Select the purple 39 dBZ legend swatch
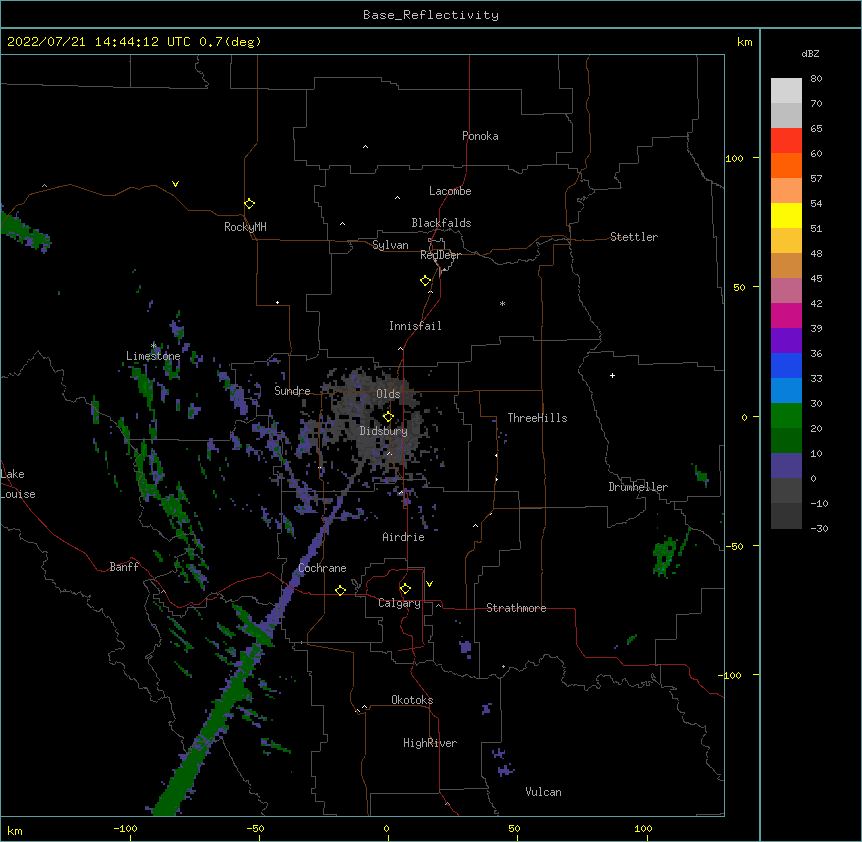The height and width of the screenshot is (842, 862). coord(786,340)
